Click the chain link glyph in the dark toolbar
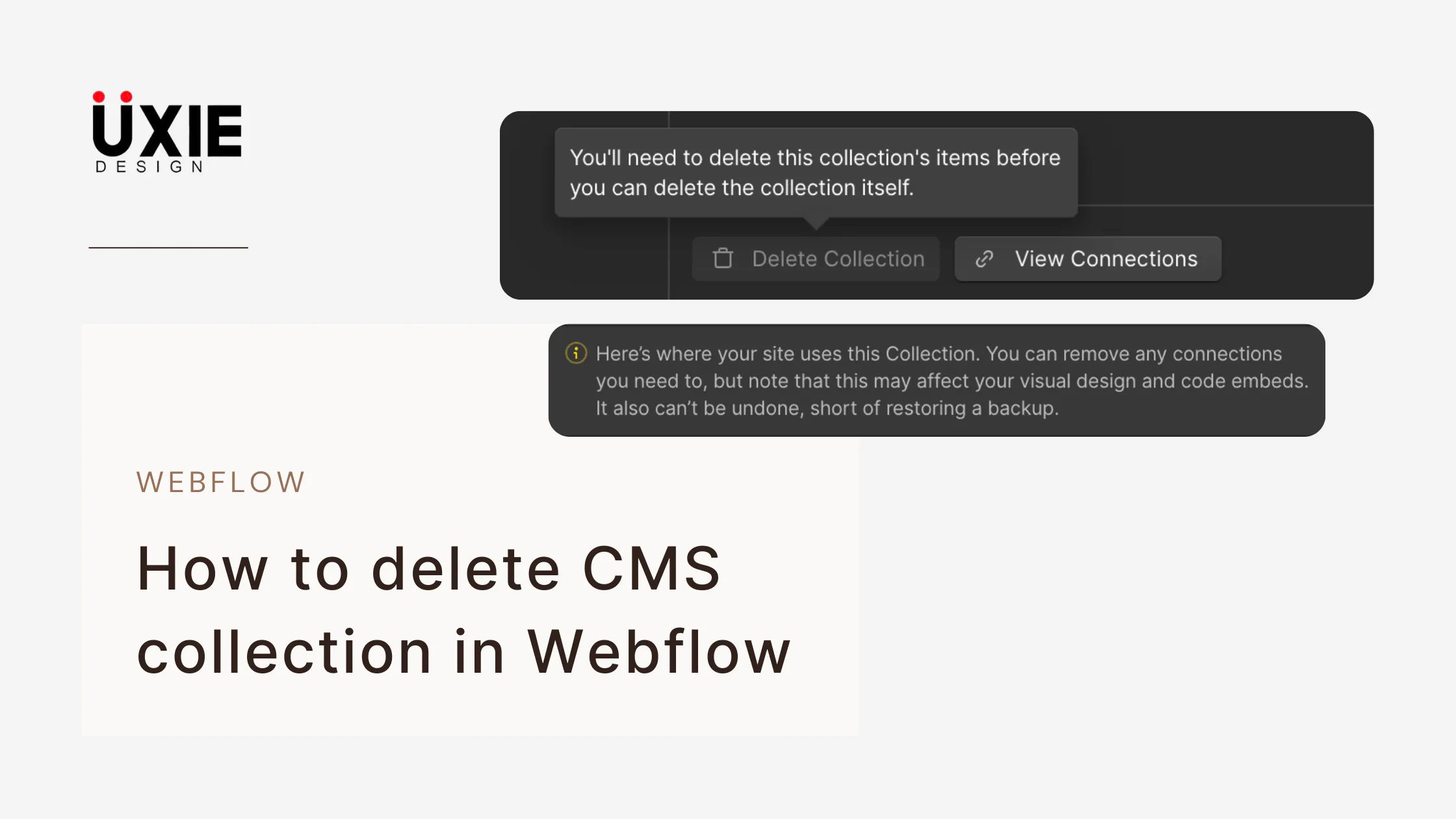 [983, 258]
